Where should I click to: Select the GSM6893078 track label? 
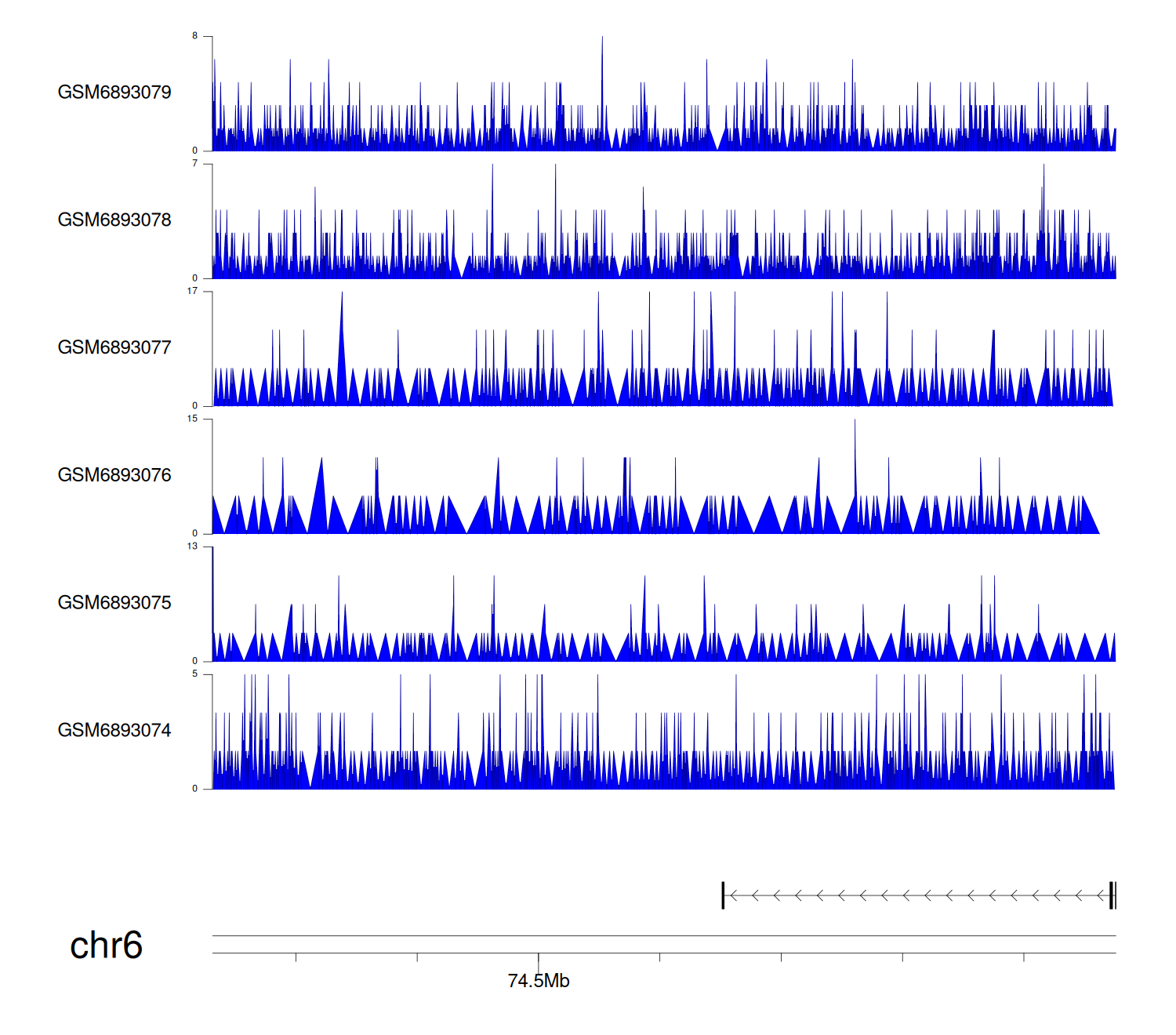[114, 220]
